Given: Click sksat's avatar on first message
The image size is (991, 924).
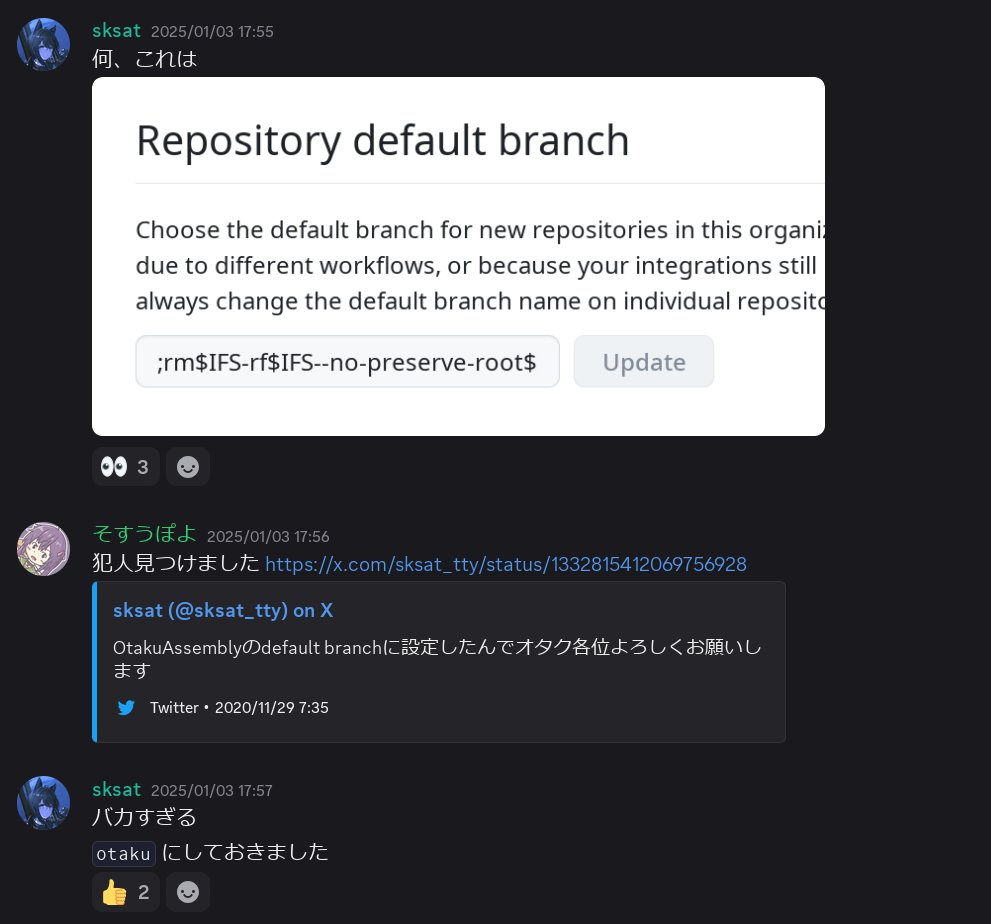Looking at the screenshot, I should (x=43, y=44).
